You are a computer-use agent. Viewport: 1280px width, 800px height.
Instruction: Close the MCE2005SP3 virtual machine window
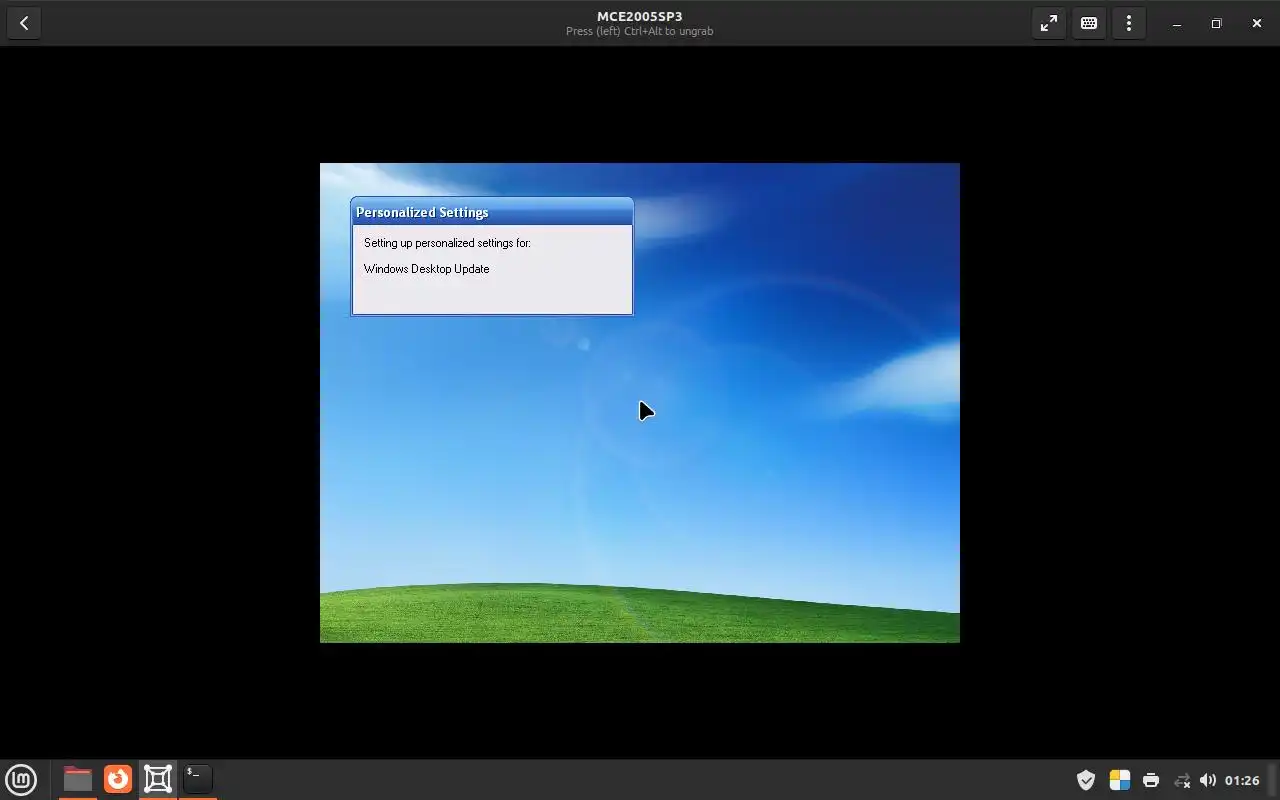[x=1257, y=23]
